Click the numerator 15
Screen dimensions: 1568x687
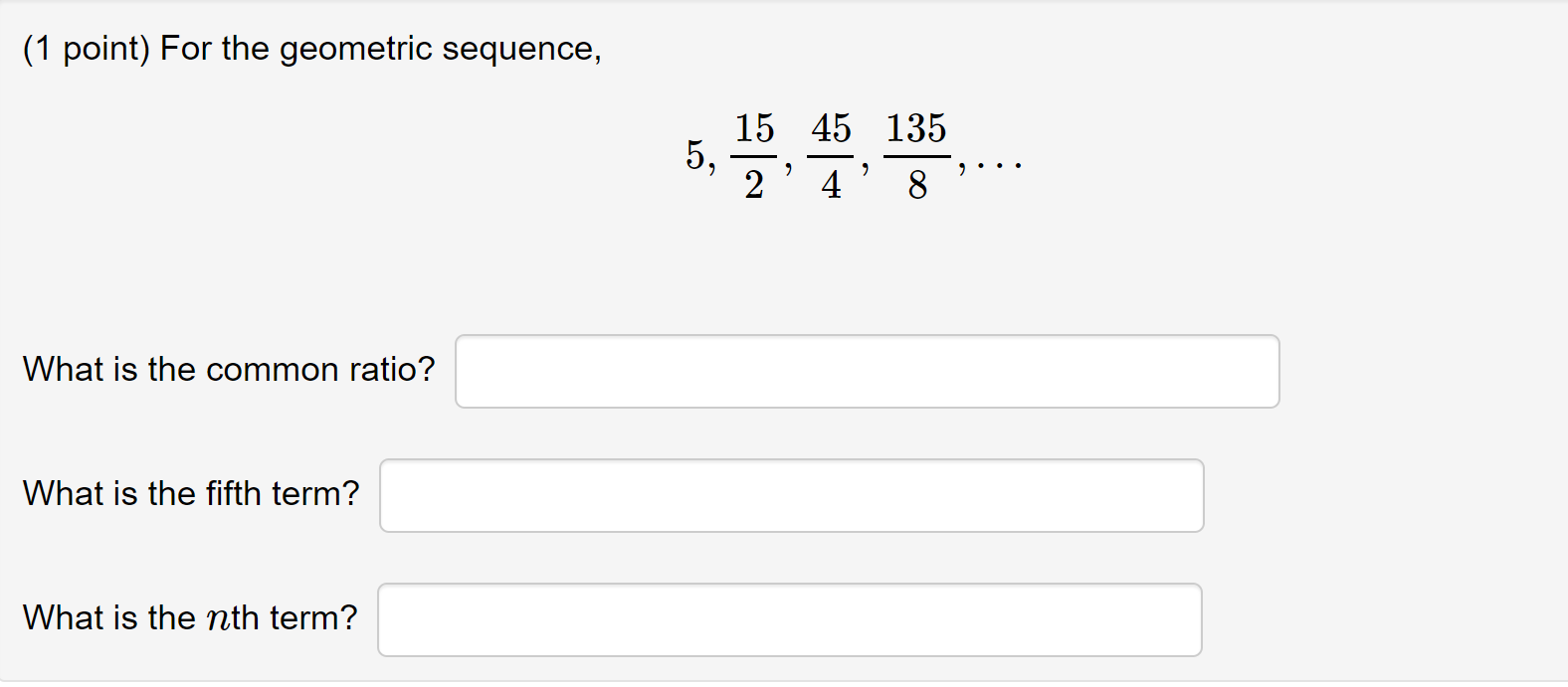point(754,128)
